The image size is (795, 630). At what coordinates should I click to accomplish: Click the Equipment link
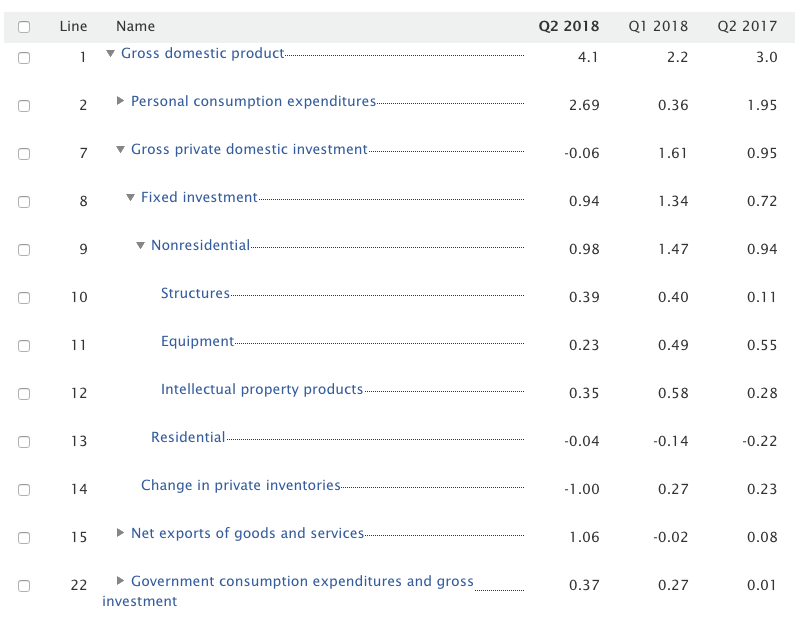coord(197,342)
